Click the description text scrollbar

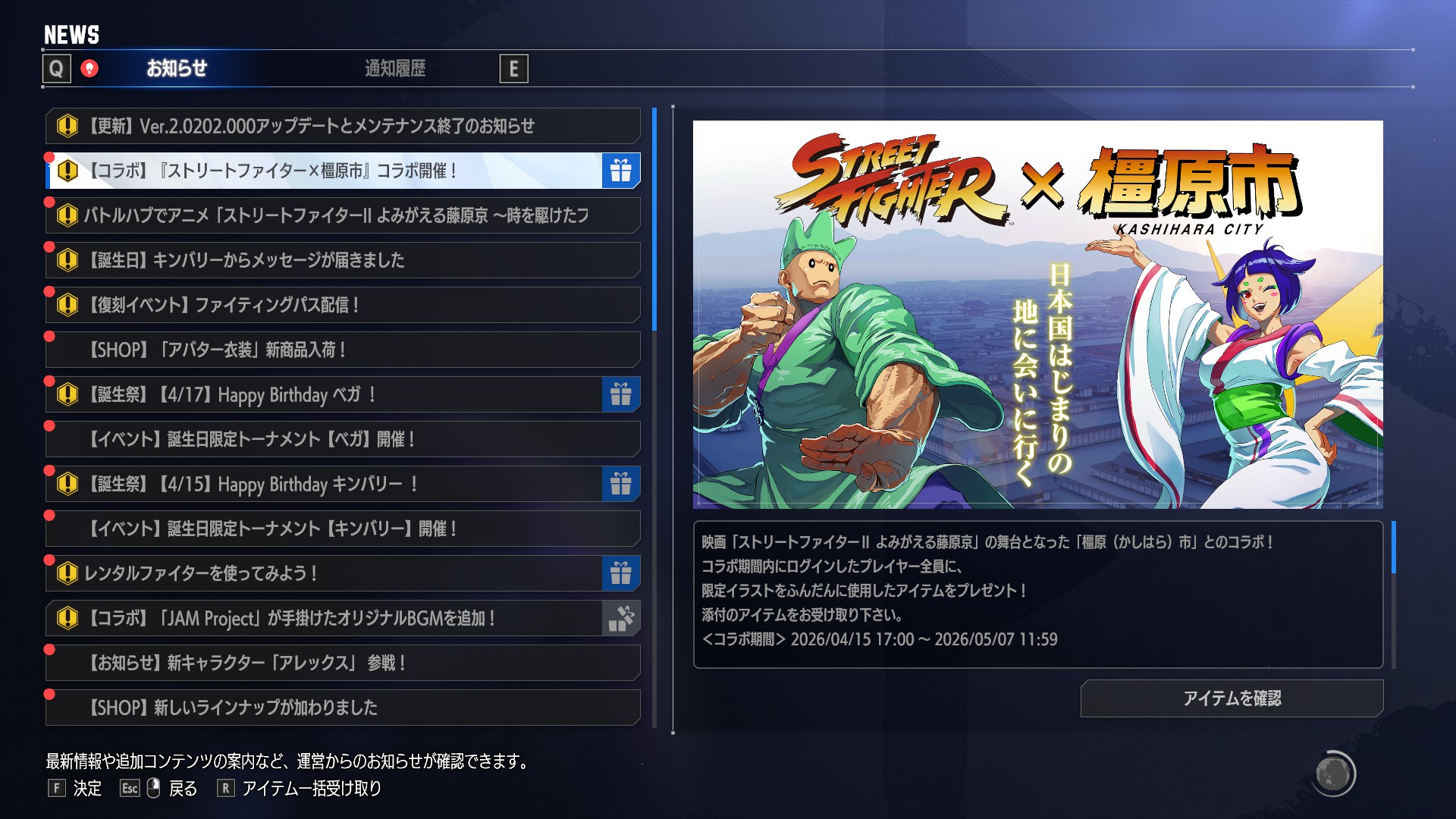1394,547
